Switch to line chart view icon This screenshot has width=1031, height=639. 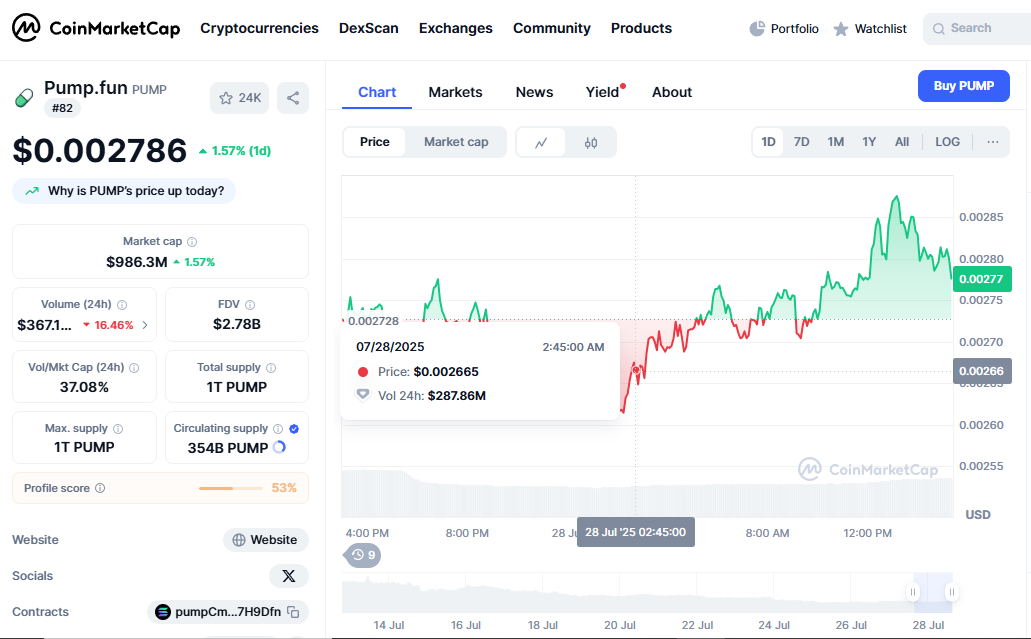tap(541, 142)
